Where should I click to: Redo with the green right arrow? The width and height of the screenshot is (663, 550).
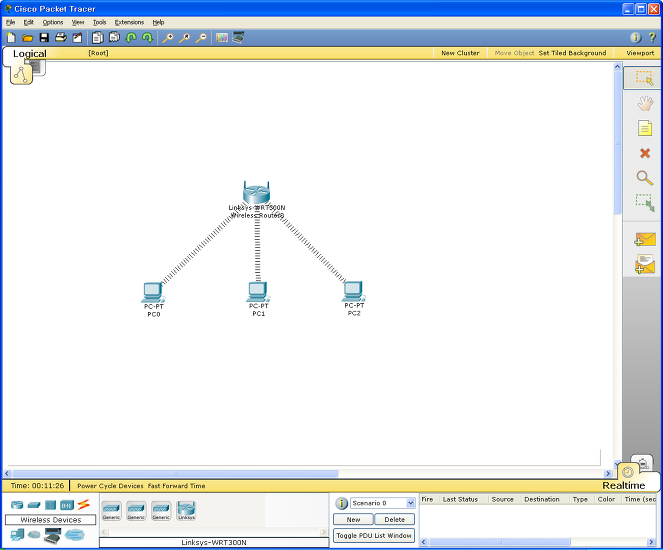point(147,38)
